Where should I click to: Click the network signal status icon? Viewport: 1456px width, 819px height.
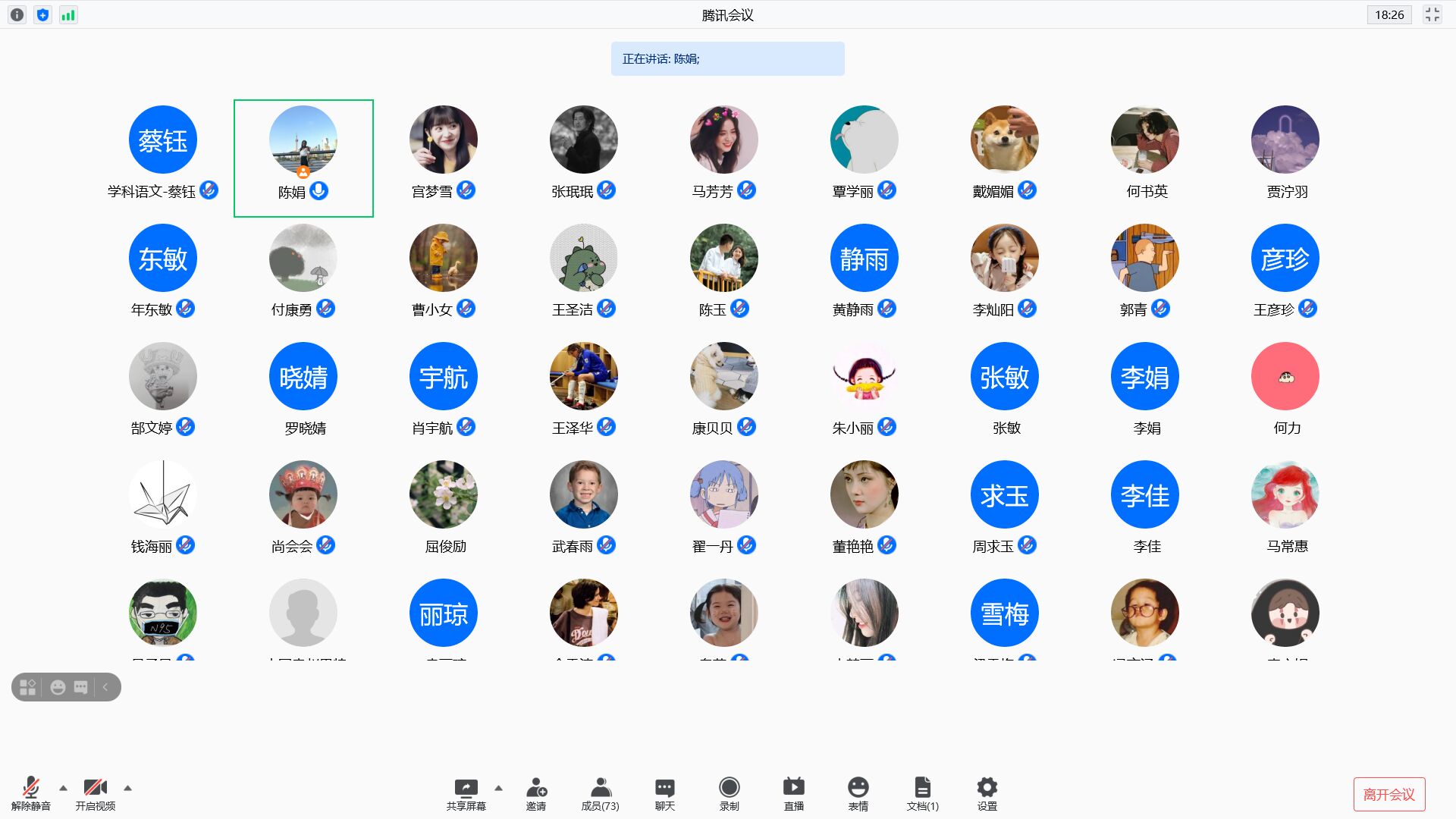tap(68, 14)
